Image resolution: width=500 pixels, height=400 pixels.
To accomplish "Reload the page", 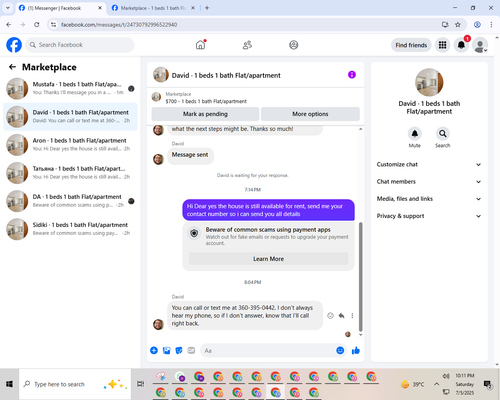I will tap(37, 24).
